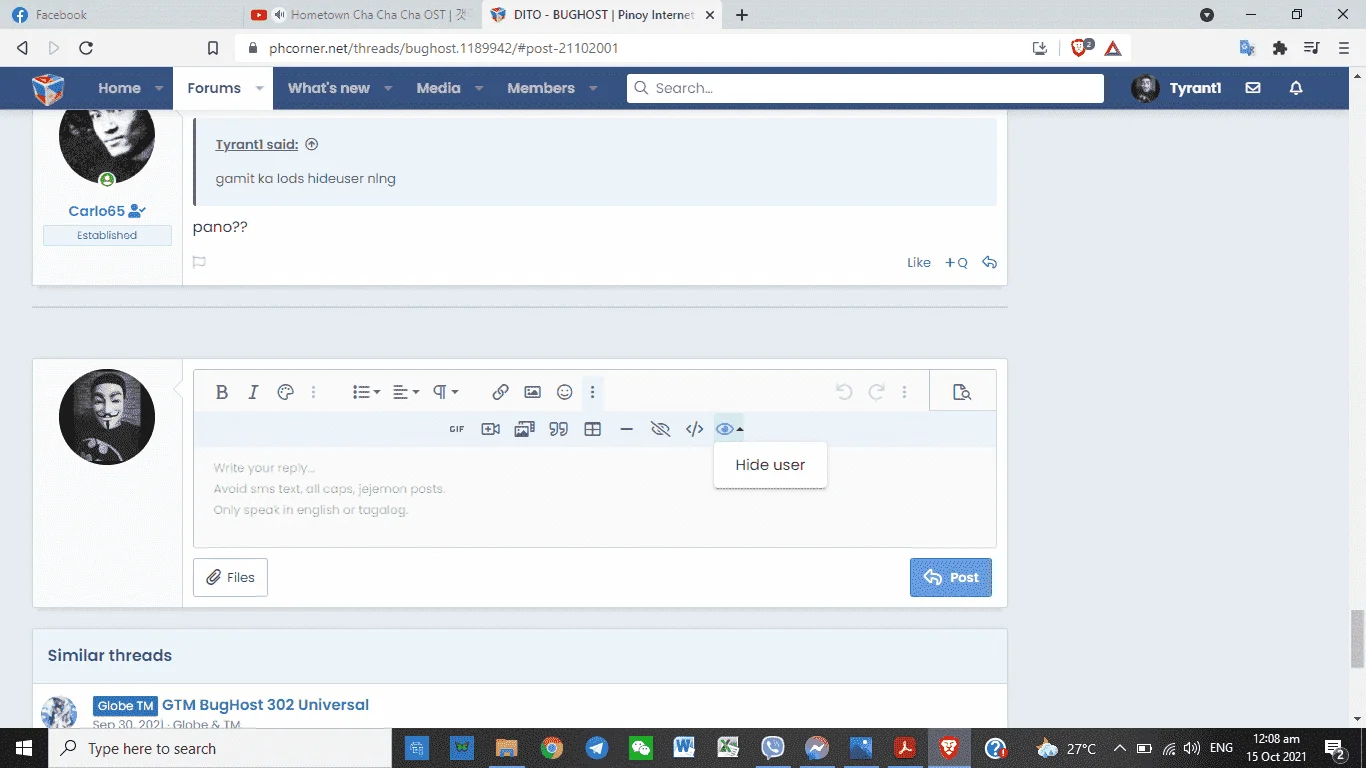Expand the What's new submenu arrow

click(x=388, y=88)
